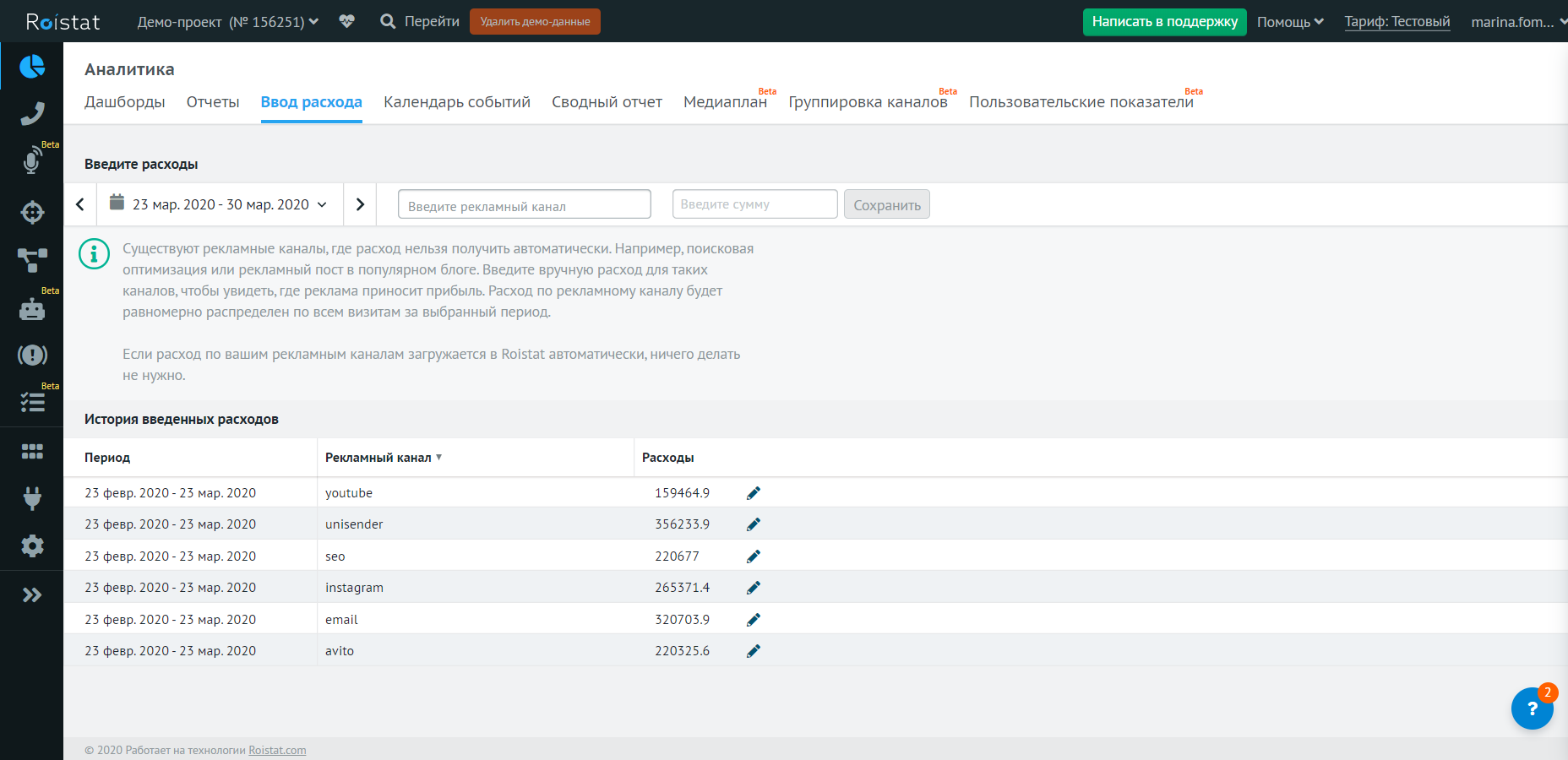1568x760 pixels.
Task: Expand the Помощь help menu
Action: (x=1289, y=22)
